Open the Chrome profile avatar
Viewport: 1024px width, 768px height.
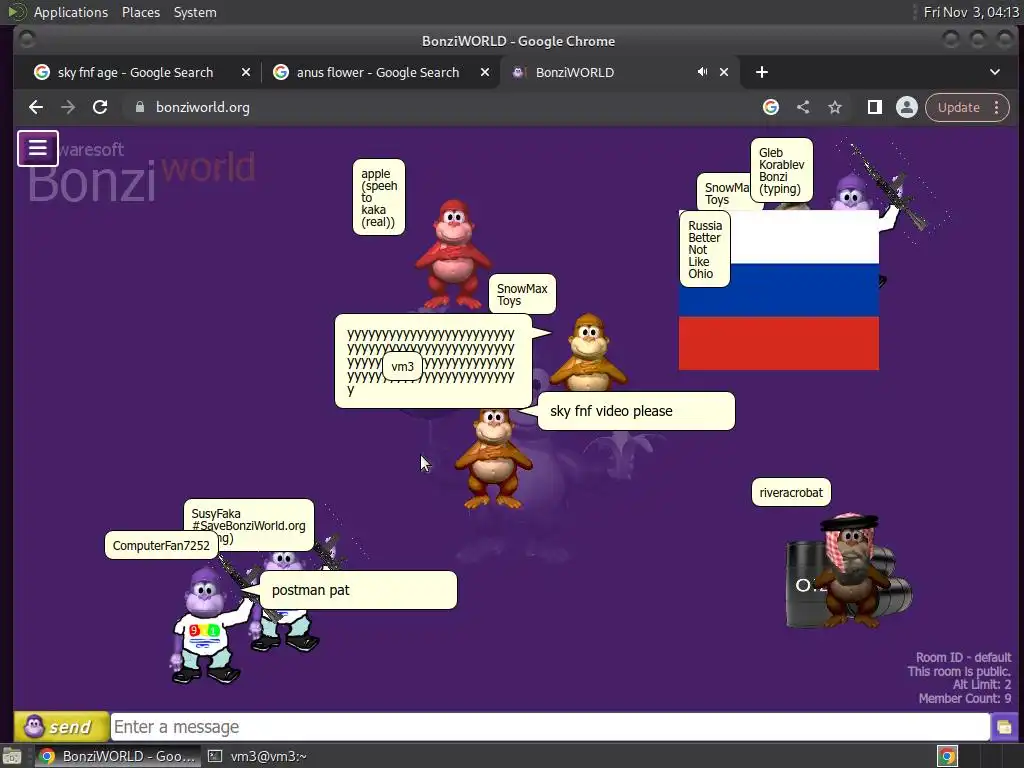[906, 107]
